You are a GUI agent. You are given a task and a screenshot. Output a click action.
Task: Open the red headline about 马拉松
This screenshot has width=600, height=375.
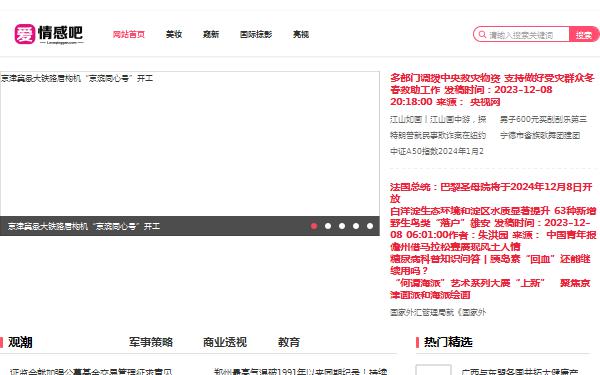point(455,246)
